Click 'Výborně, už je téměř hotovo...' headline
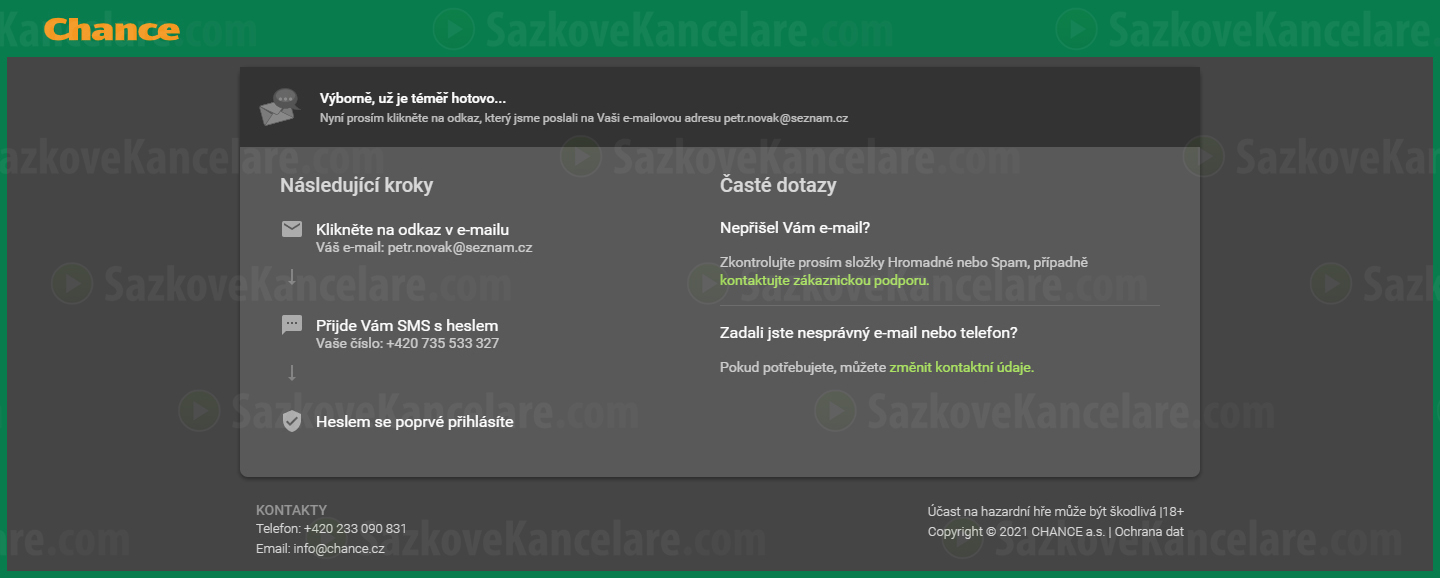The image size is (1440, 578). point(413,98)
